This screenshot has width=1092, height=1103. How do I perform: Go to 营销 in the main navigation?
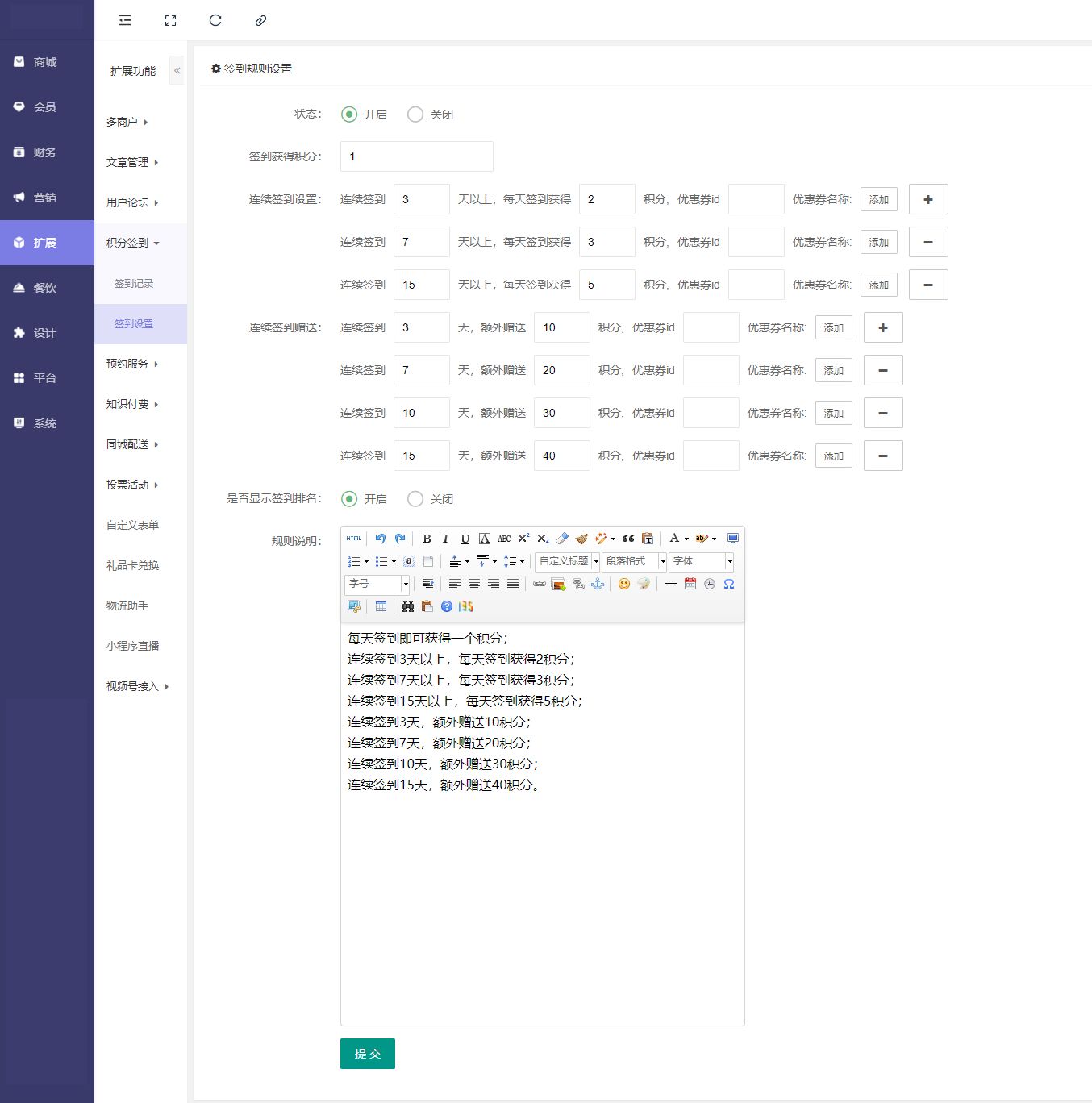[x=45, y=198]
